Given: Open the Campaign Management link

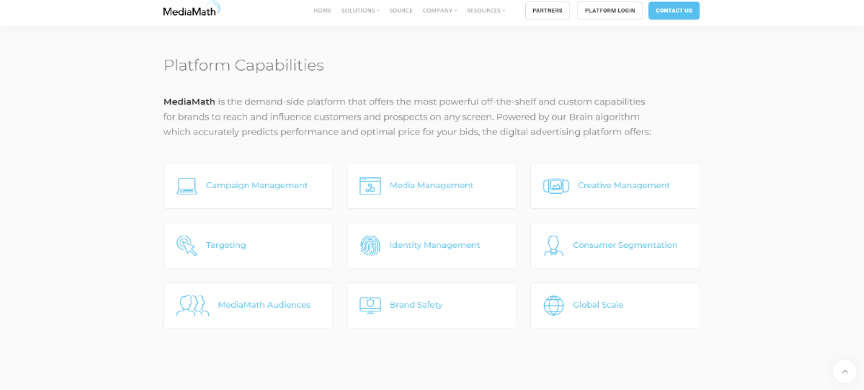Looking at the screenshot, I should [257, 186].
